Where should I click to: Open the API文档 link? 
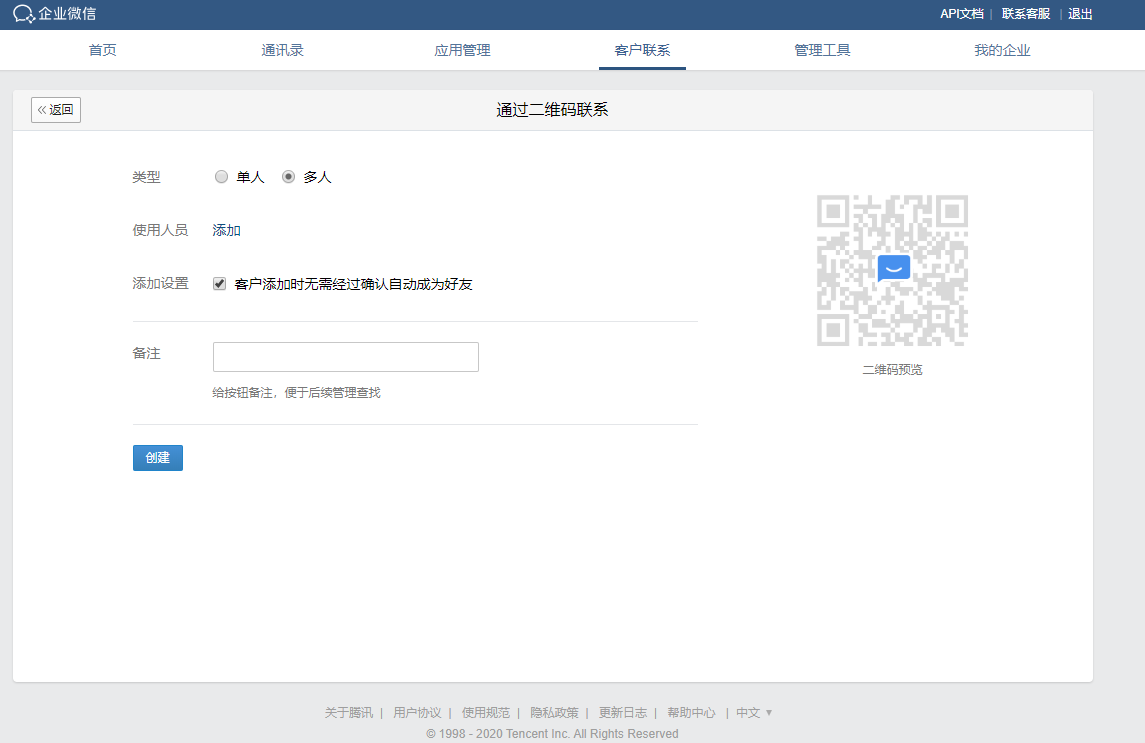point(962,14)
